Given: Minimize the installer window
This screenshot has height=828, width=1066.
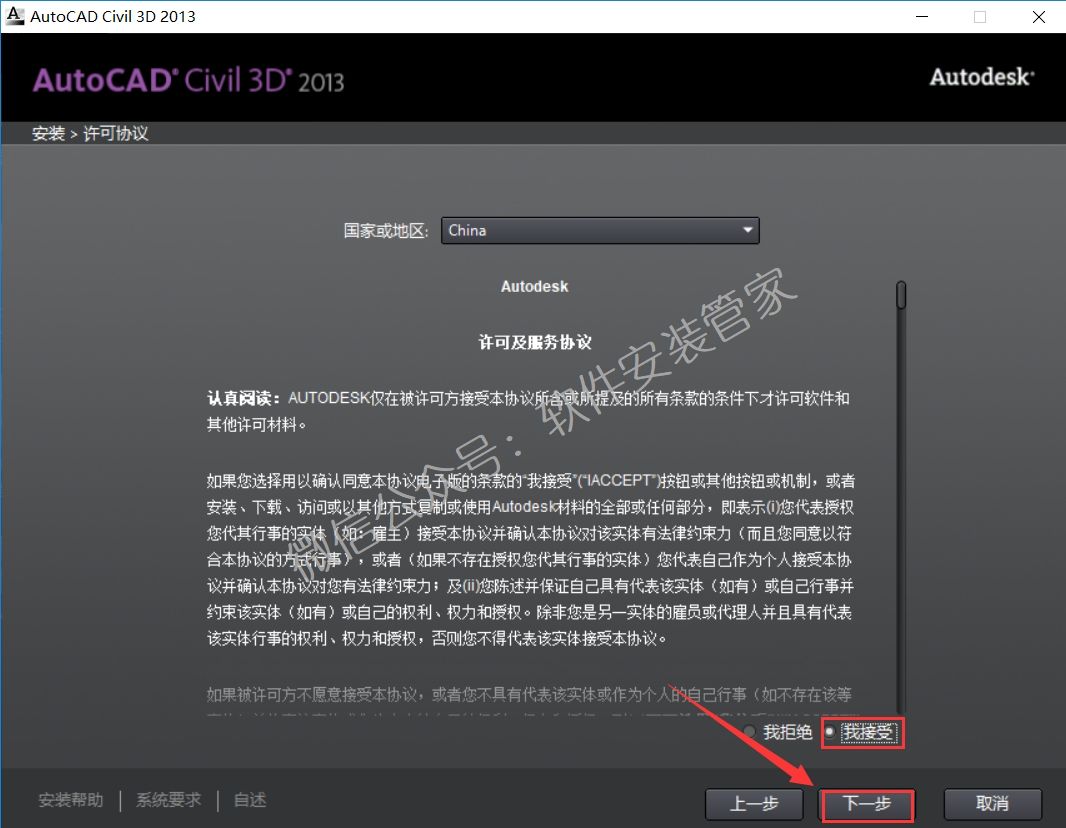Looking at the screenshot, I should 921,16.
